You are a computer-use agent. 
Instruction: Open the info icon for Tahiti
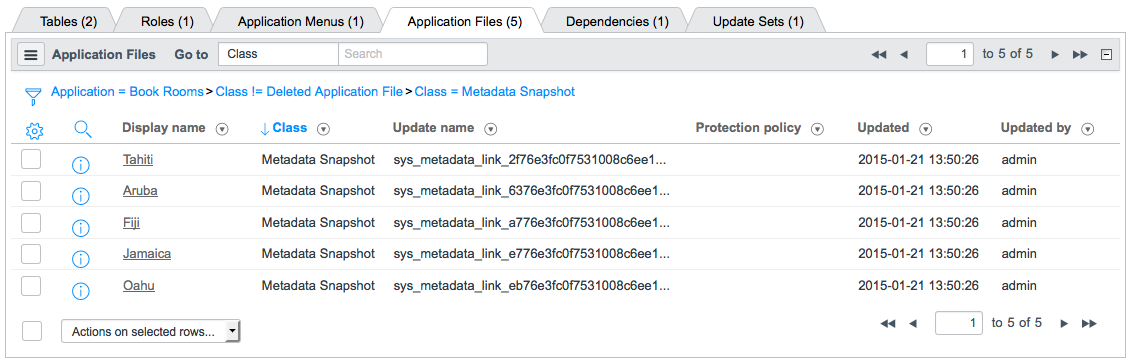[x=81, y=165]
